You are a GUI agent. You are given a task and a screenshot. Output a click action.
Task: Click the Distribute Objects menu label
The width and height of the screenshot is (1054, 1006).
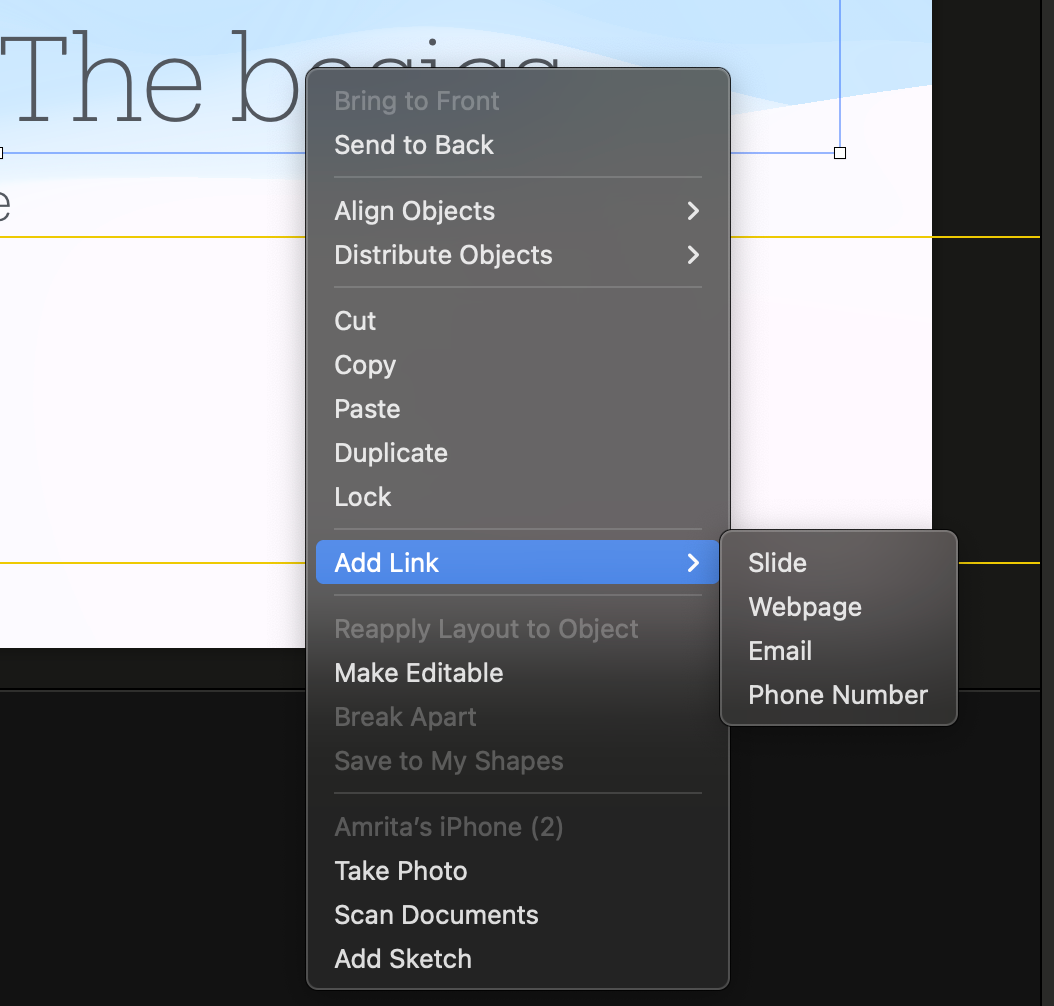444,255
